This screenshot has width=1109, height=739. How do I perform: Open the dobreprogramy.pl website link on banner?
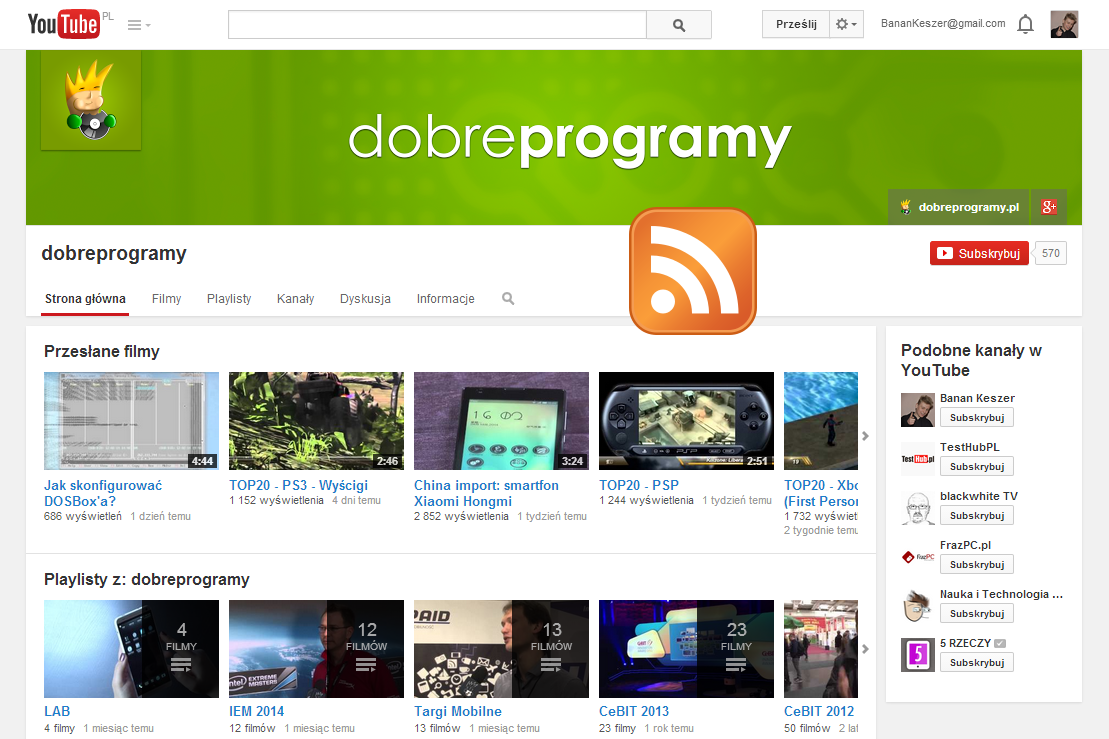pos(960,207)
